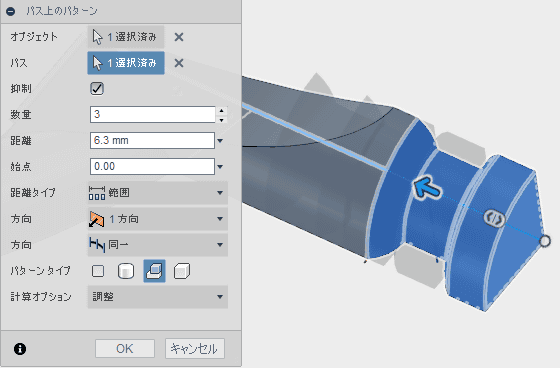Image resolution: width=560 pixels, height=368 pixels.
Task: Click the blue direction arrow manipulator
Action: 427,187
